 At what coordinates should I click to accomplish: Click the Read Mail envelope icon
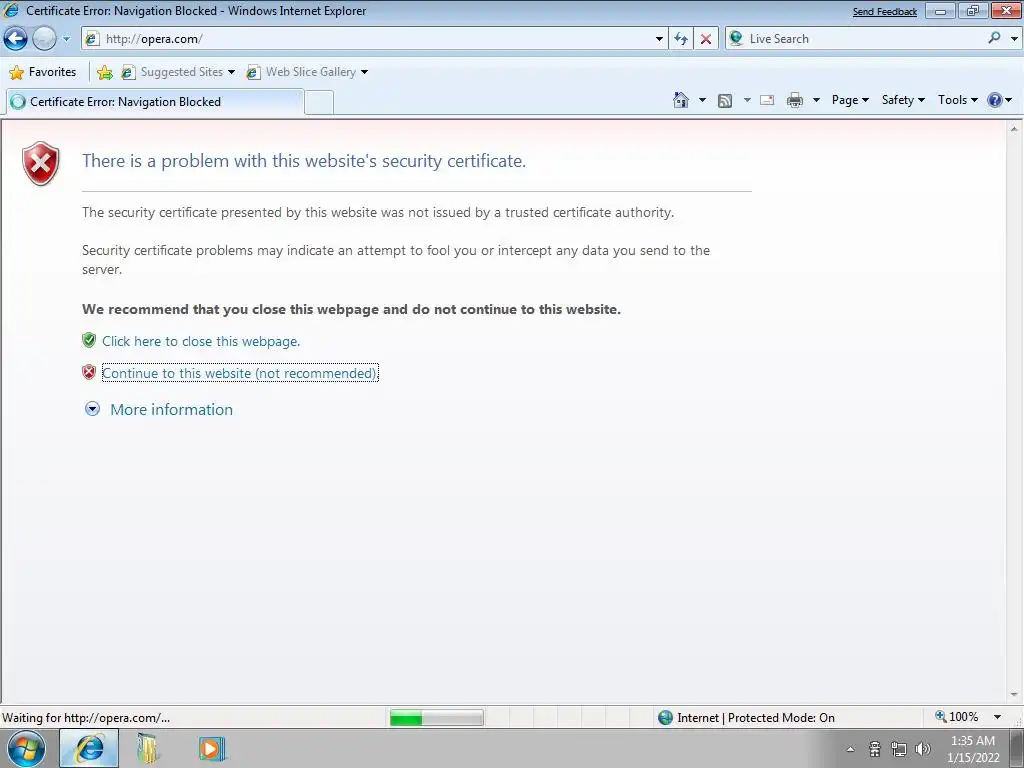pos(767,101)
